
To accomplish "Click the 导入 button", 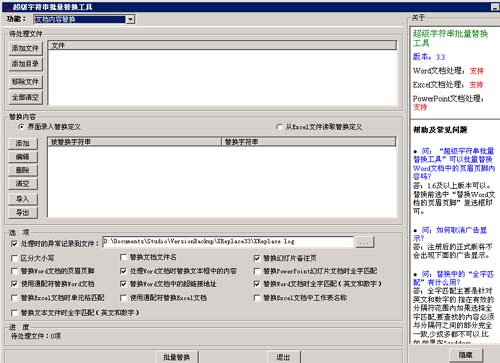I will coord(23,199).
